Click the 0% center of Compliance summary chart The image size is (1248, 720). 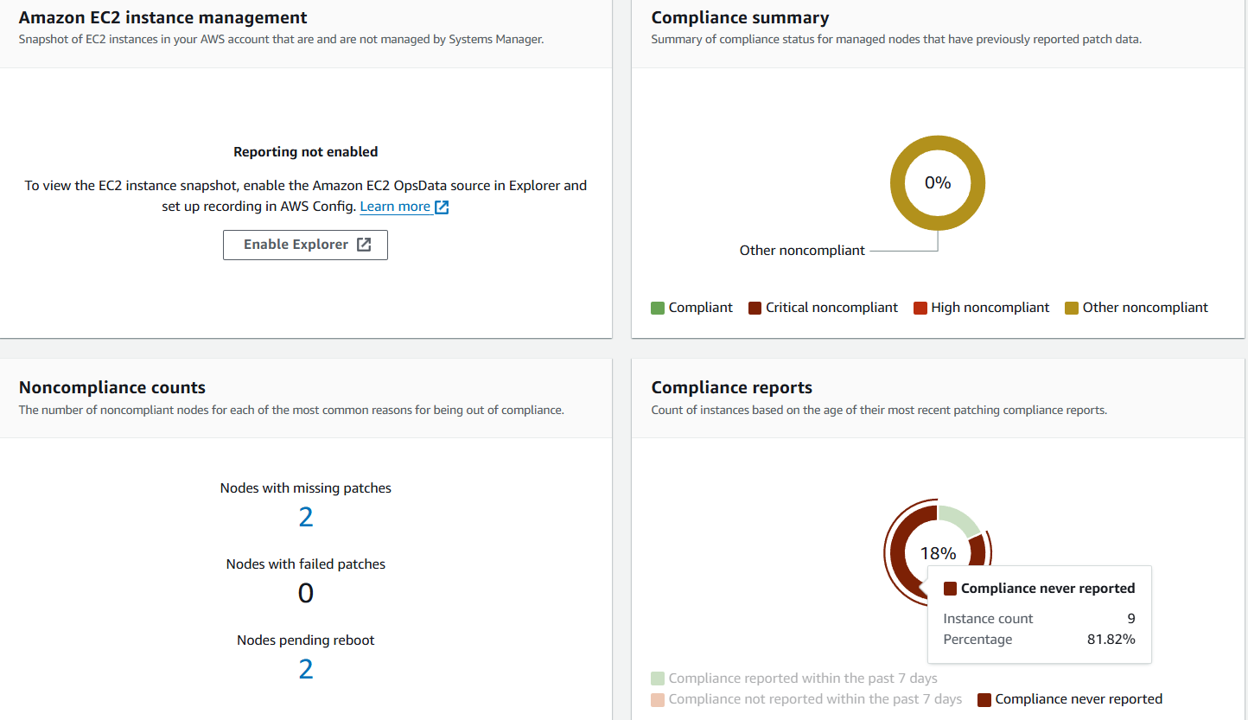[938, 183]
